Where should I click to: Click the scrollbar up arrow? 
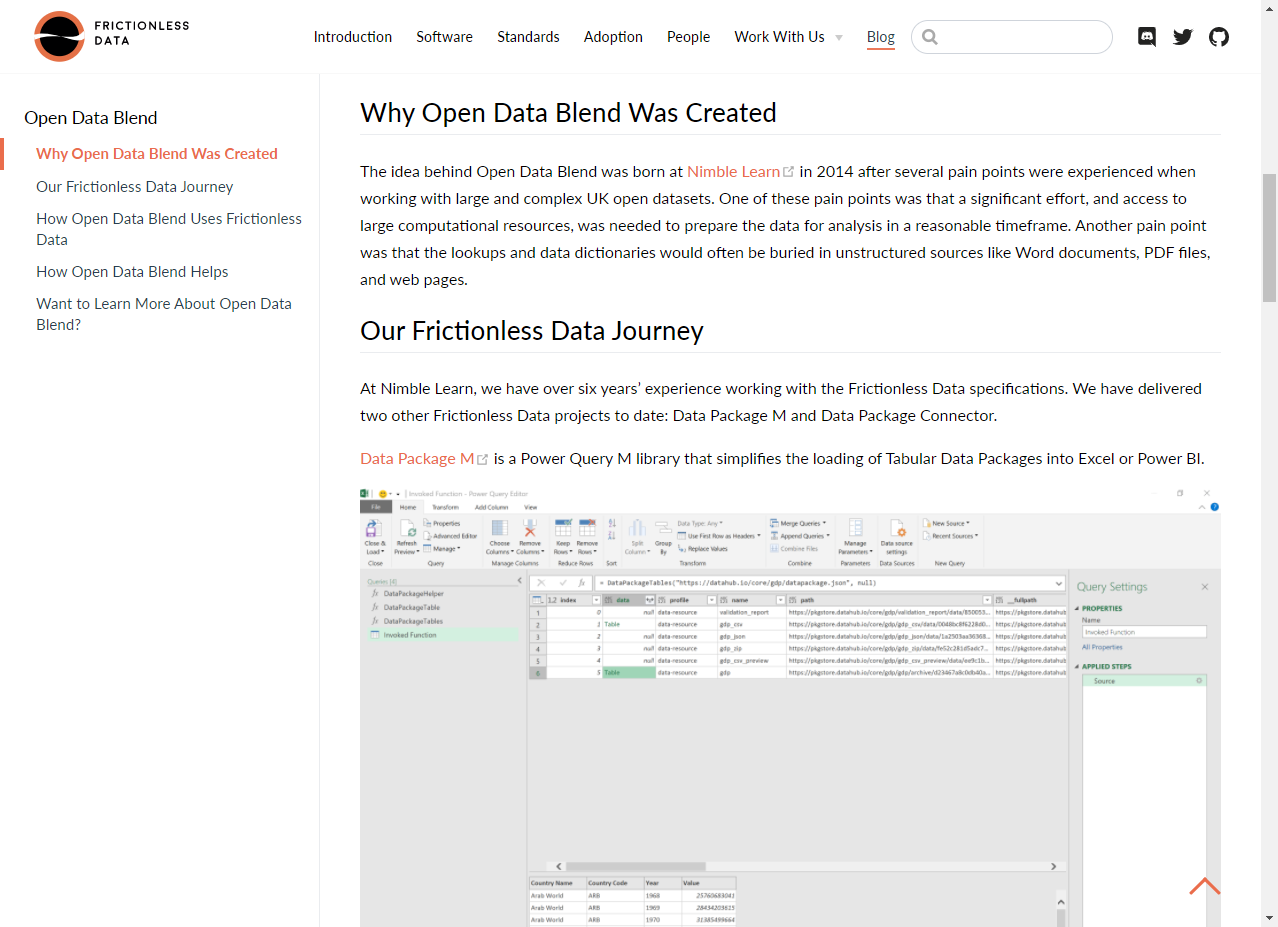pos(1269,8)
